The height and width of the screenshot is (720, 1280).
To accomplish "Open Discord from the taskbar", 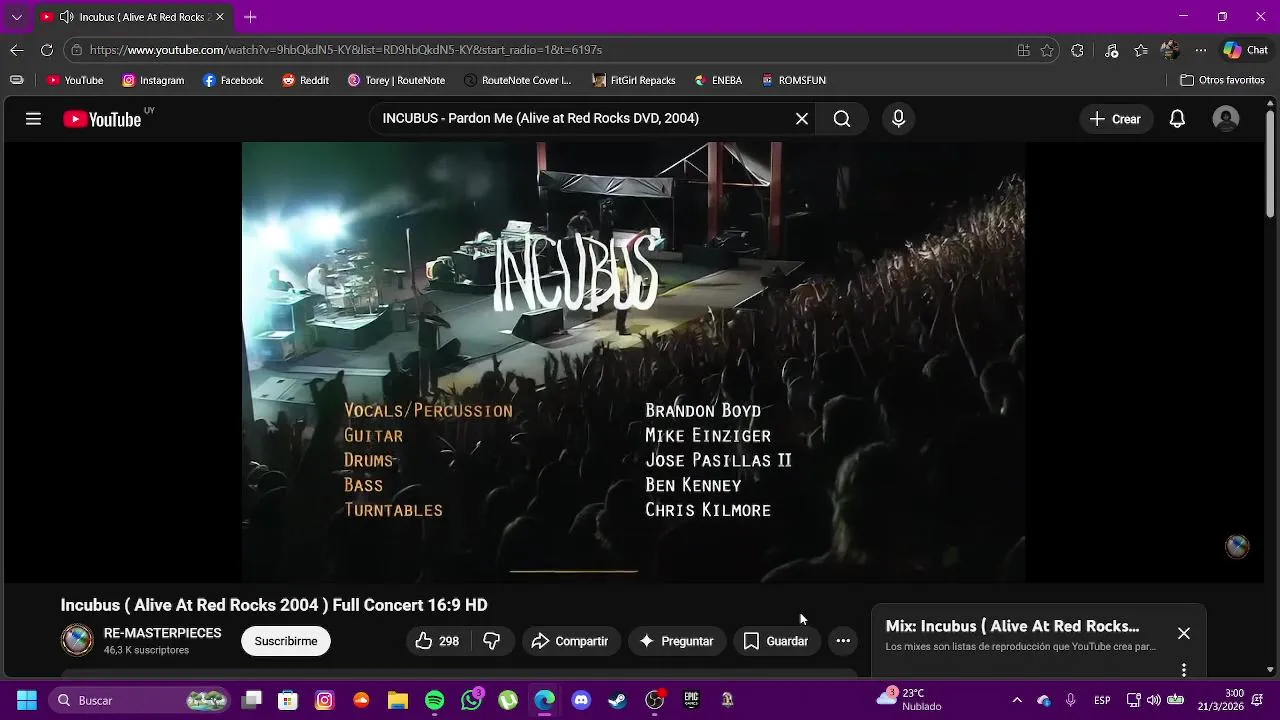I will [x=581, y=700].
